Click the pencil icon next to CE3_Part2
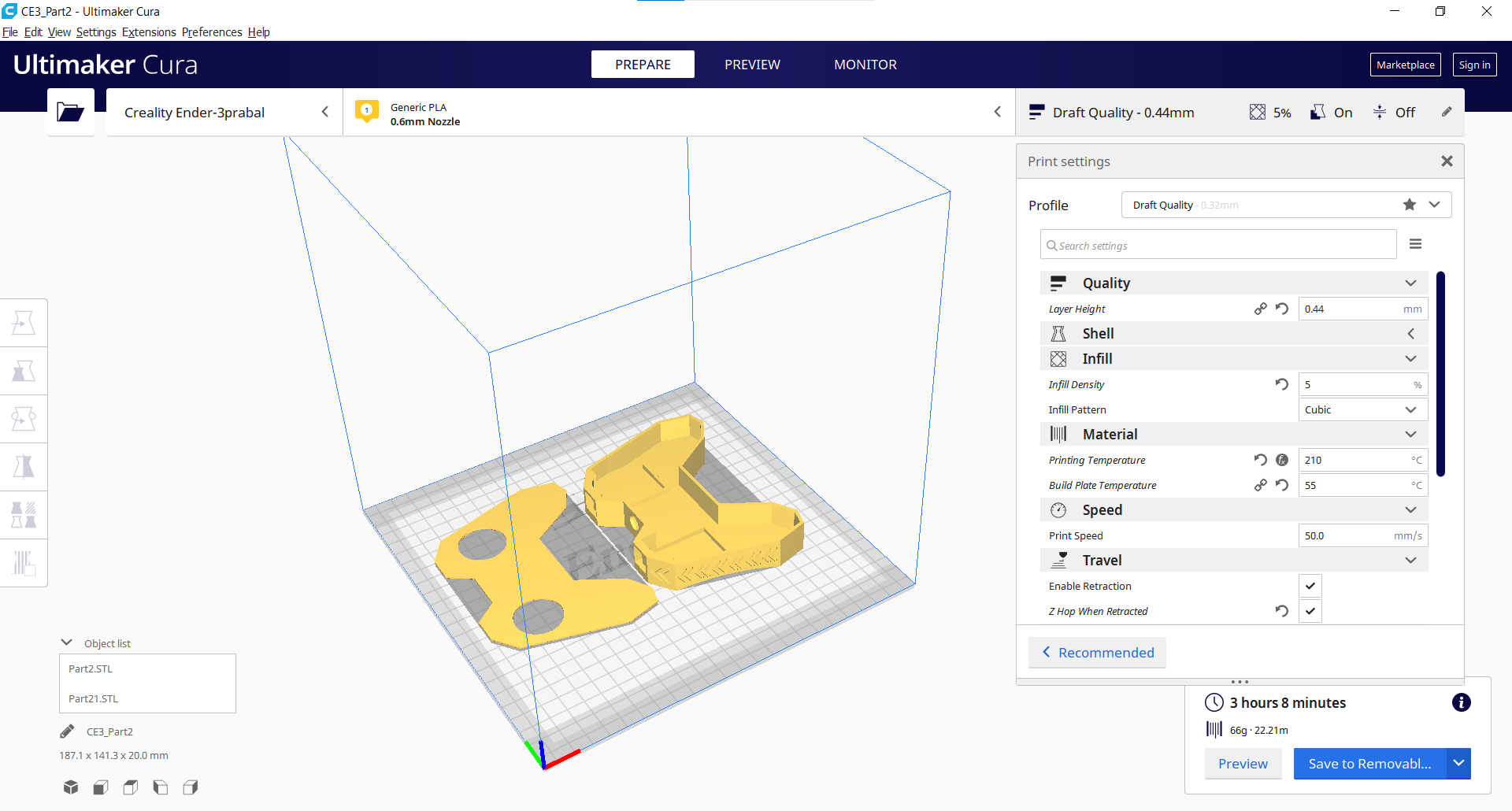Screen dimensions: 1512x811 pyautogui.click(x=68, y=731)
